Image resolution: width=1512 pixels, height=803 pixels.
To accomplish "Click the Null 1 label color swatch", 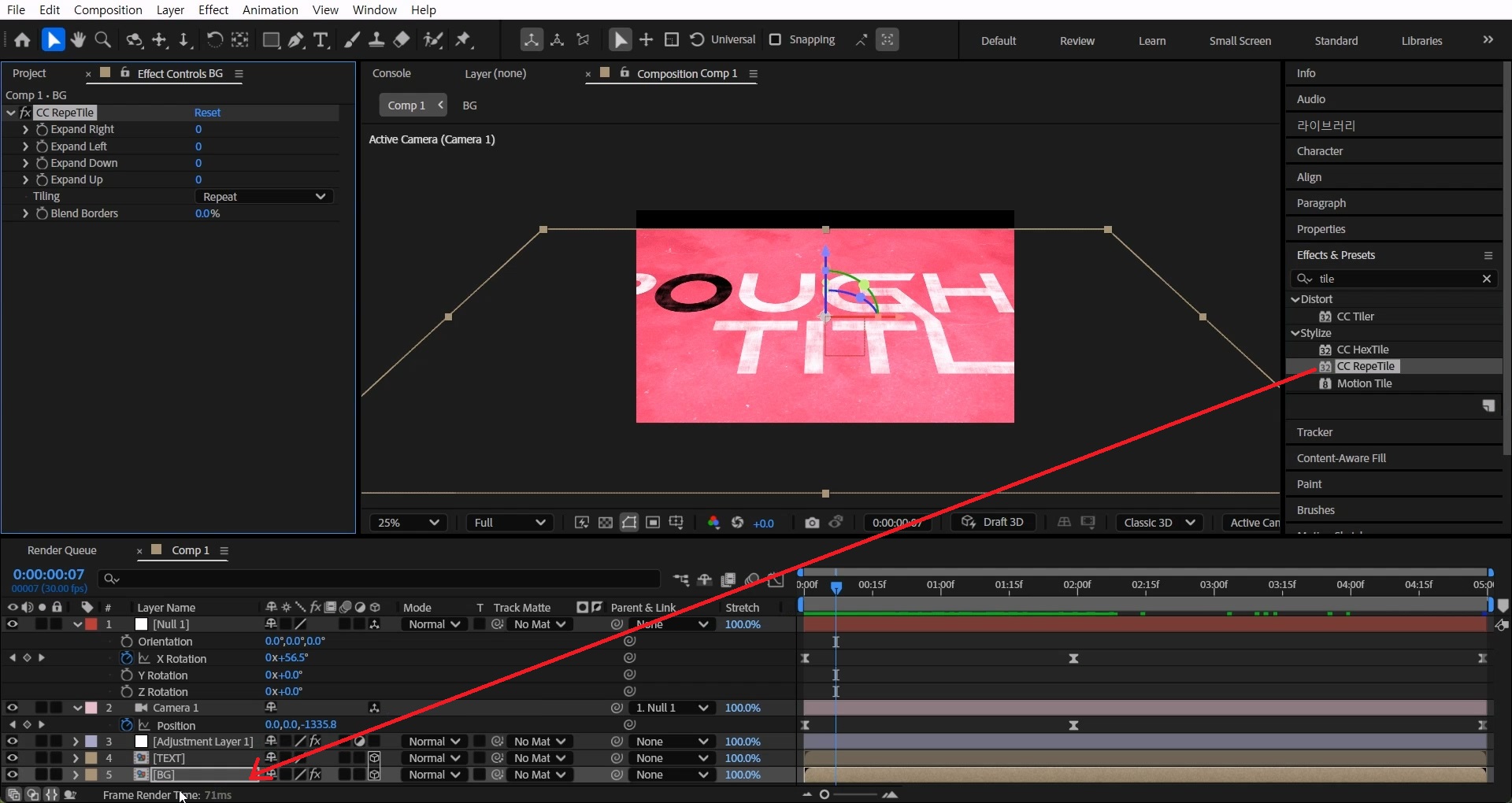I will click(91, 624).
